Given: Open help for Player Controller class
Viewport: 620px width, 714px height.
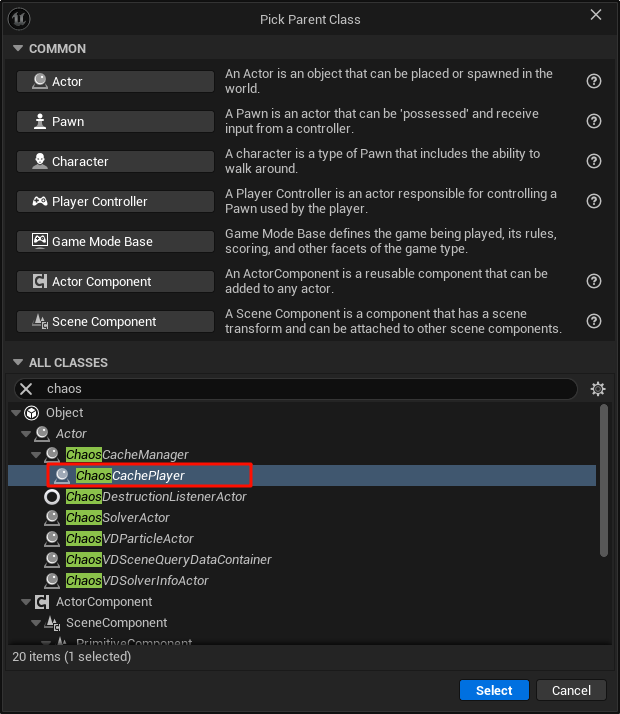Looking at the screenshot, I should pyautogui.click(x=594, y=201).
